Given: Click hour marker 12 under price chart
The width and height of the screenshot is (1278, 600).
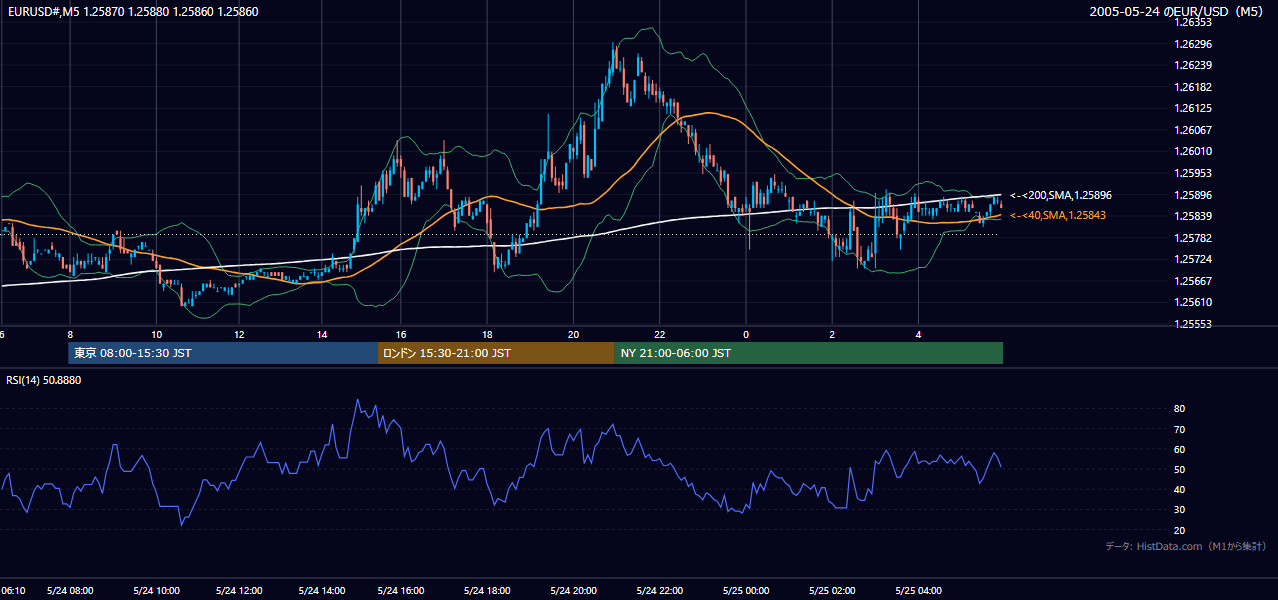Looking at the screenshot, I should (239, 334).
